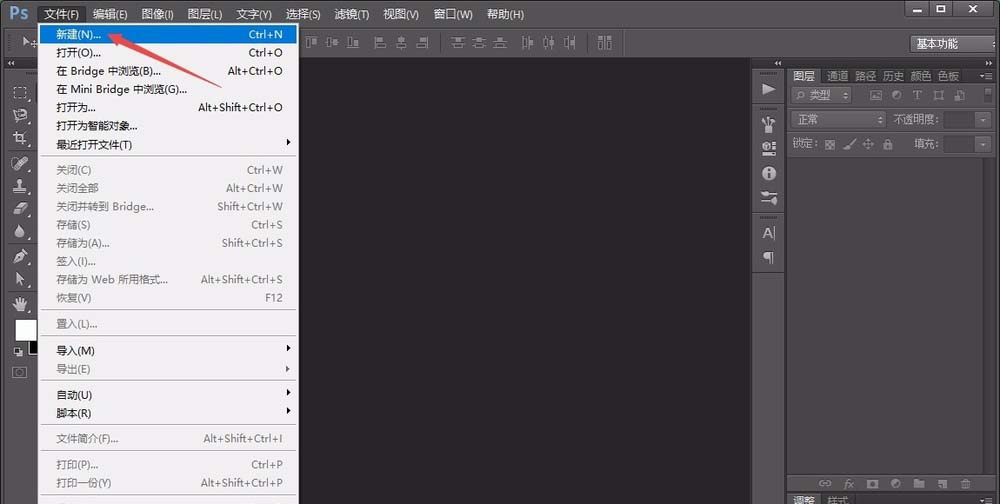Choose 打开为智能对象...
This screenshot has height=504, width=1000.
pos(168,126)
